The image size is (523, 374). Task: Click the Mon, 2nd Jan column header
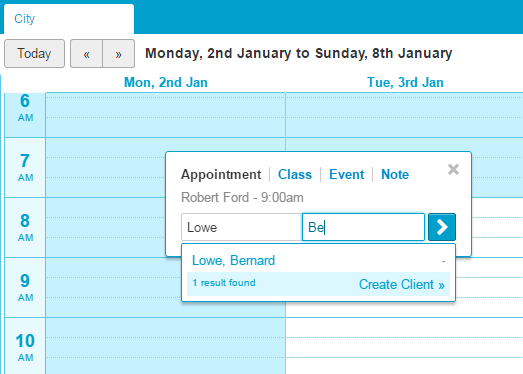click(x=165, y=82)
